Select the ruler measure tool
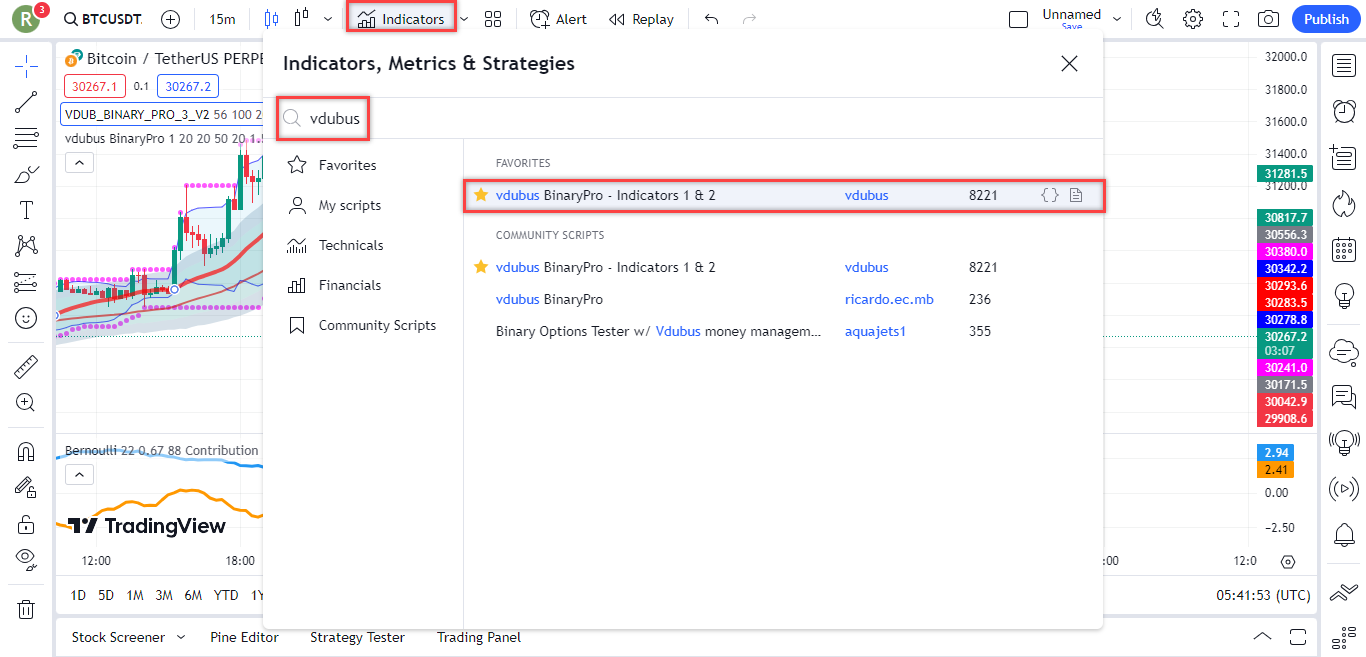 26,368
